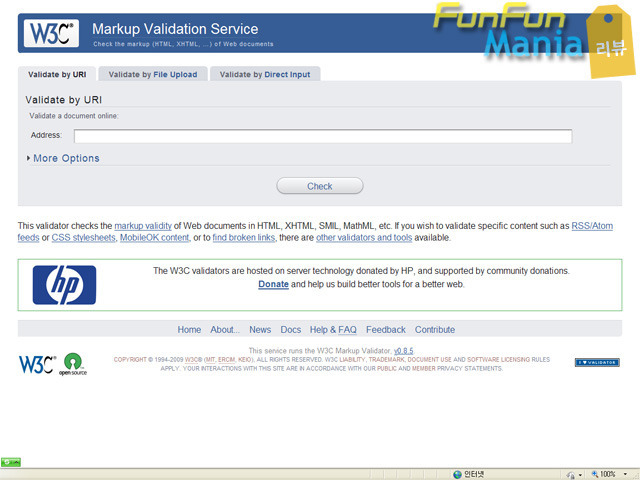Click the 100% zoom level text
This screenshot has height=480, width=640.
point(608,474)
